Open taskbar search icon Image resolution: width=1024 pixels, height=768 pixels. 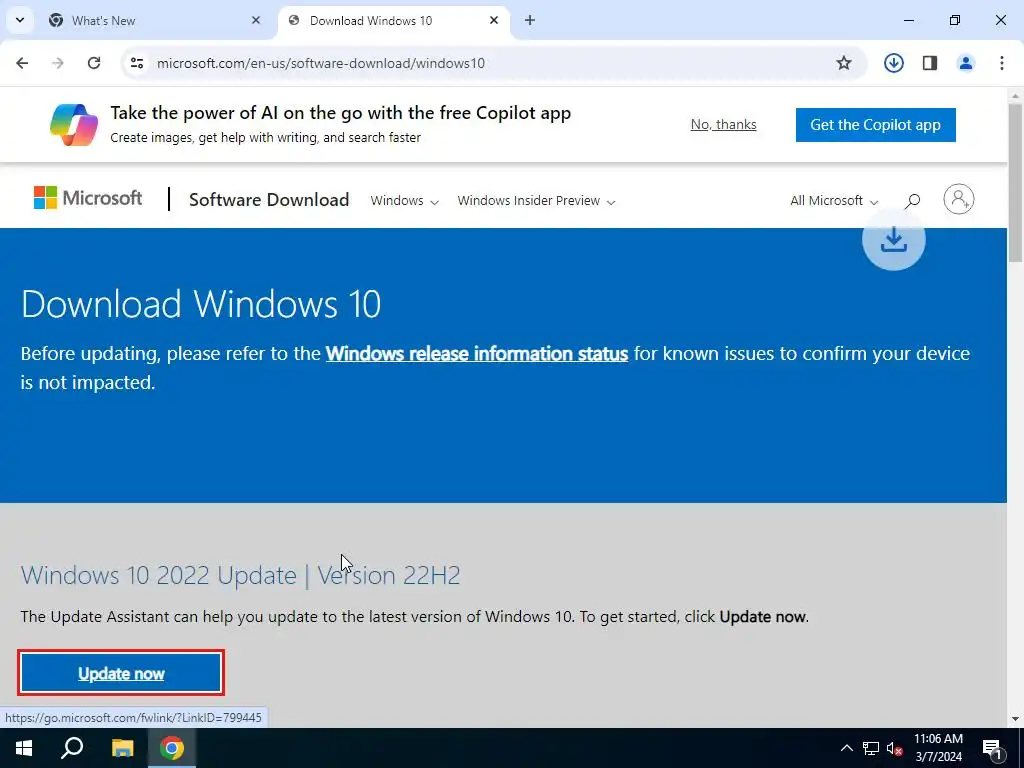tap(72, 748)
